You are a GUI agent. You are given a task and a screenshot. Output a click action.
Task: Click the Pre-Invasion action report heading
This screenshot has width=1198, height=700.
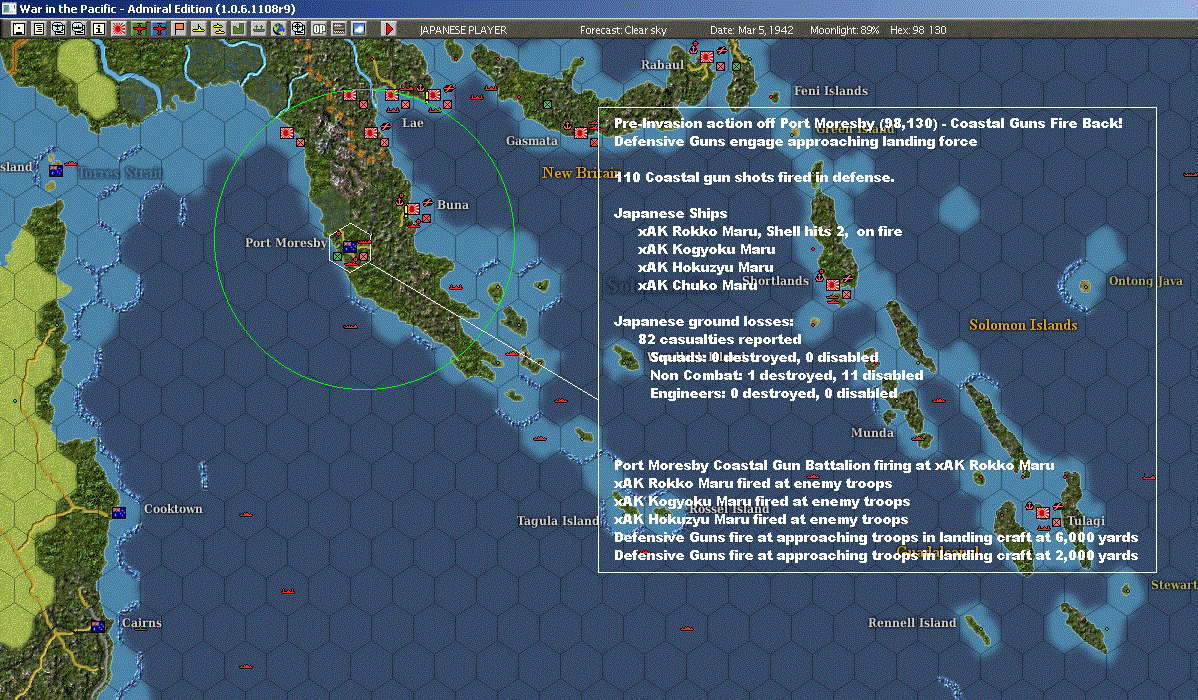868,123
